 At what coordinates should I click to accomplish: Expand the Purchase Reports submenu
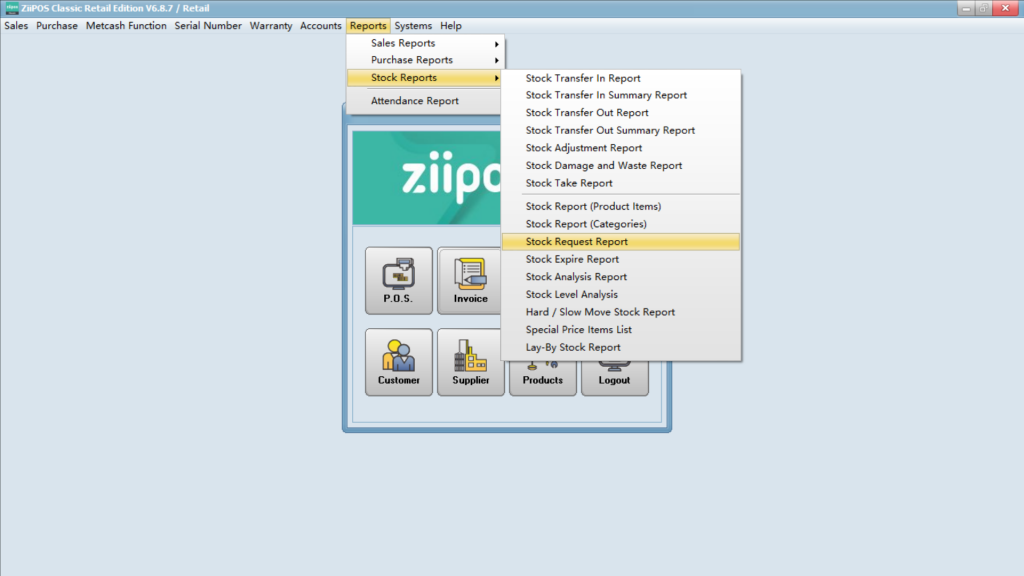point(425,60)
